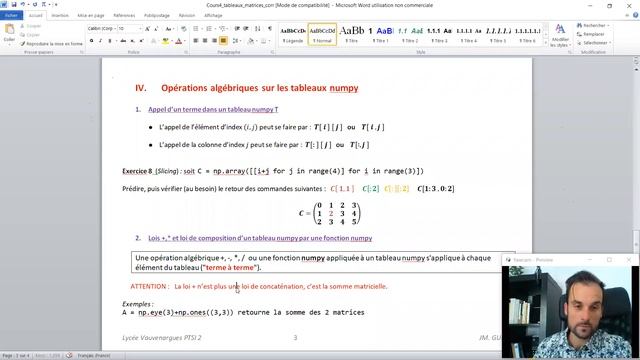Open the font name dropdown
The width and height of the screenshot is (640, 360).
(115, 29)
